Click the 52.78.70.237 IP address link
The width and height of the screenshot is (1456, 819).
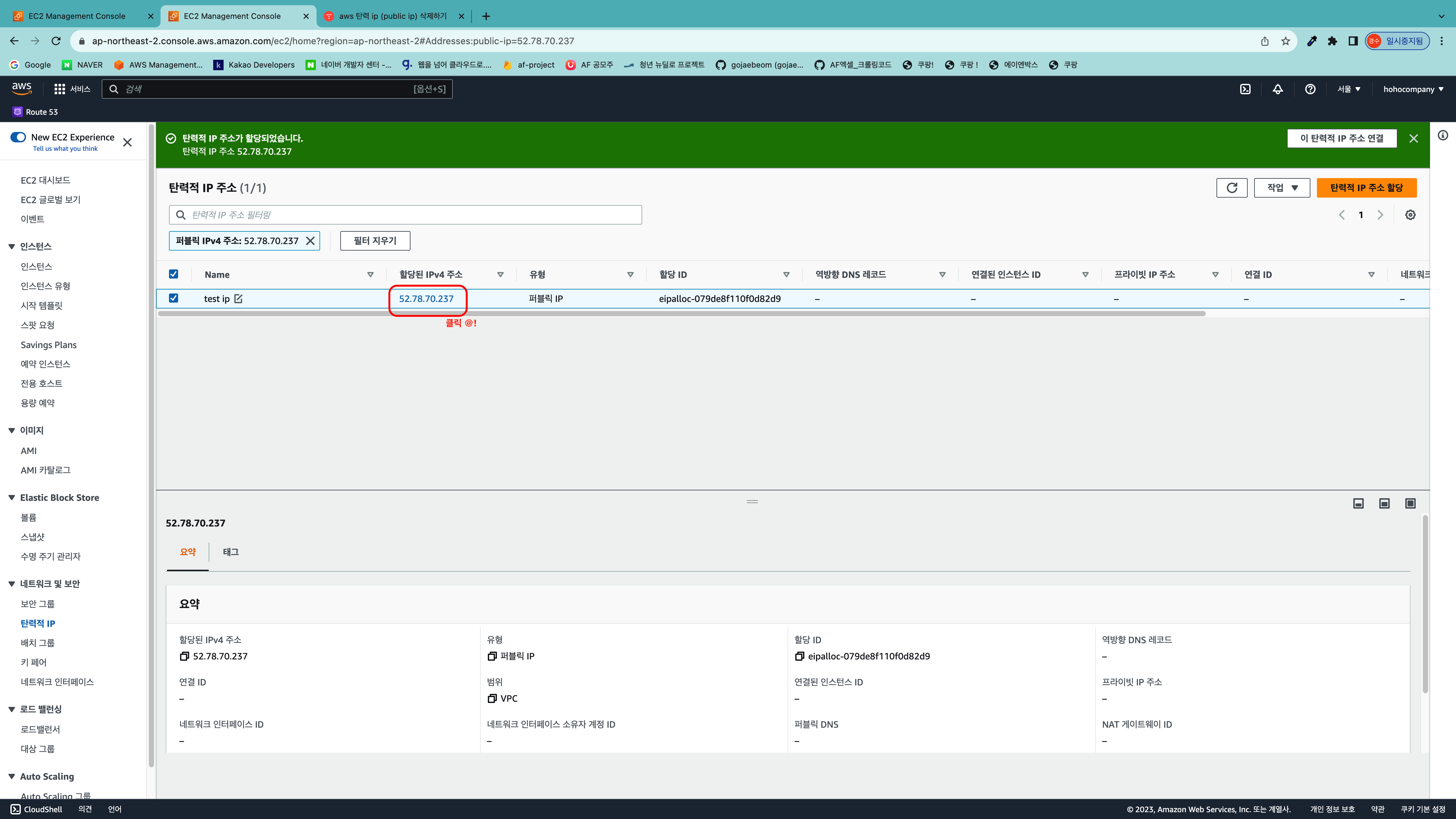click(x=426, y=298)
